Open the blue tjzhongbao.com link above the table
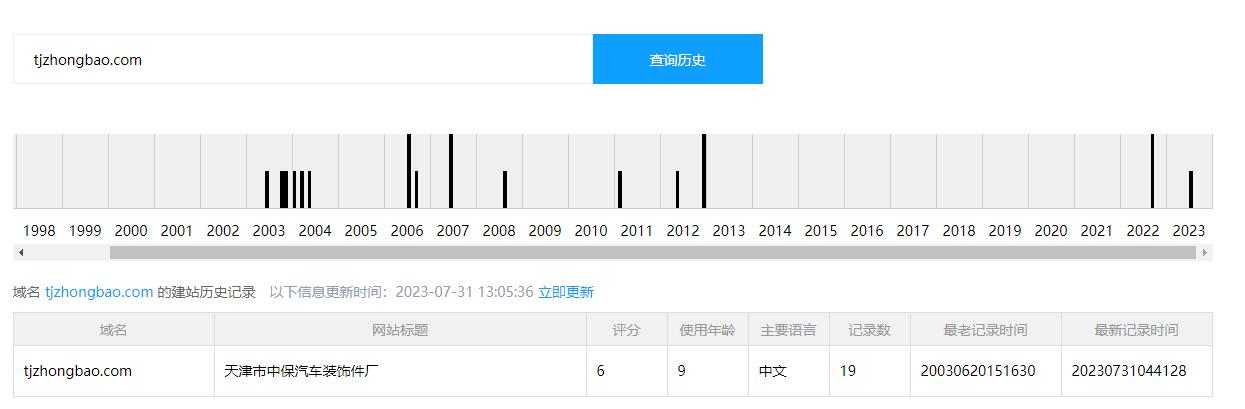 tap(99, 292)
